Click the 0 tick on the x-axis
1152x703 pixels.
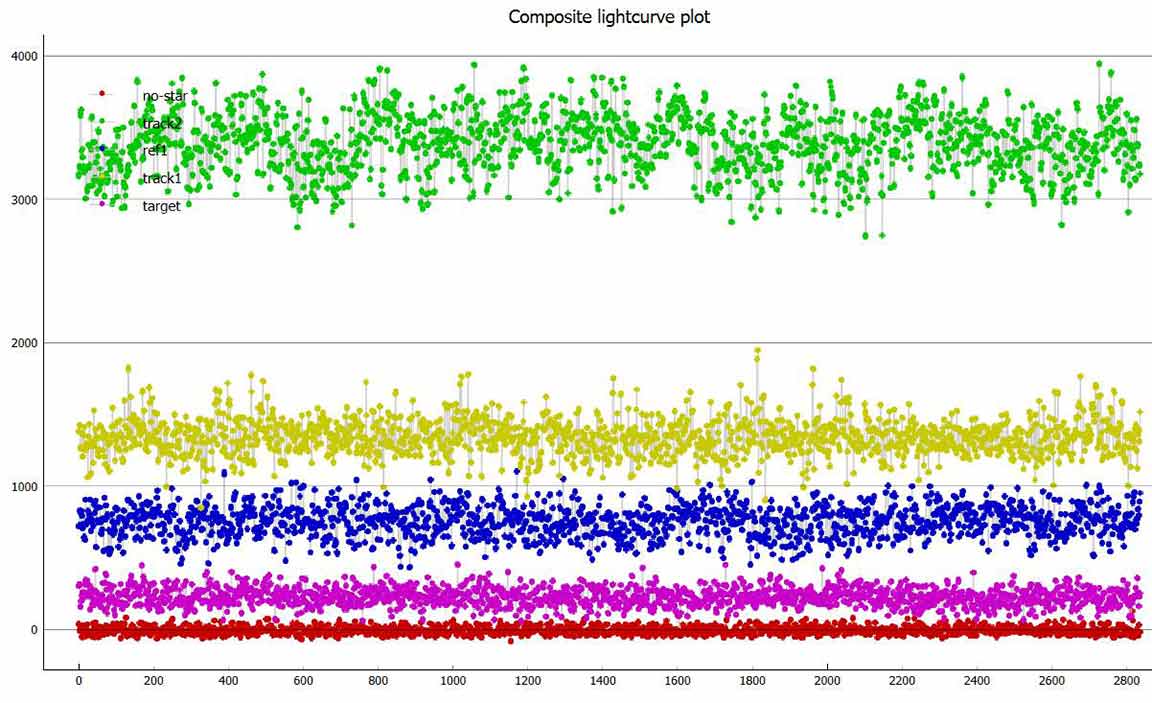point(79,681)
